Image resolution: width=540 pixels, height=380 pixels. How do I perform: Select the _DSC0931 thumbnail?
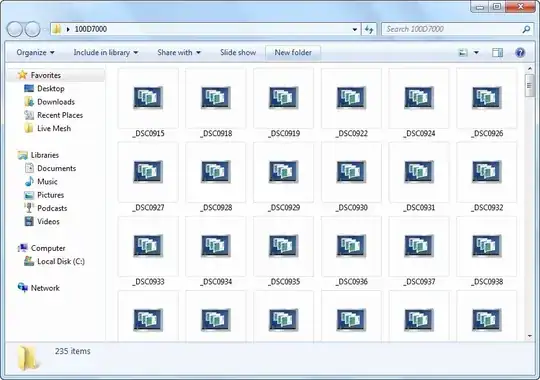[419, 172]
